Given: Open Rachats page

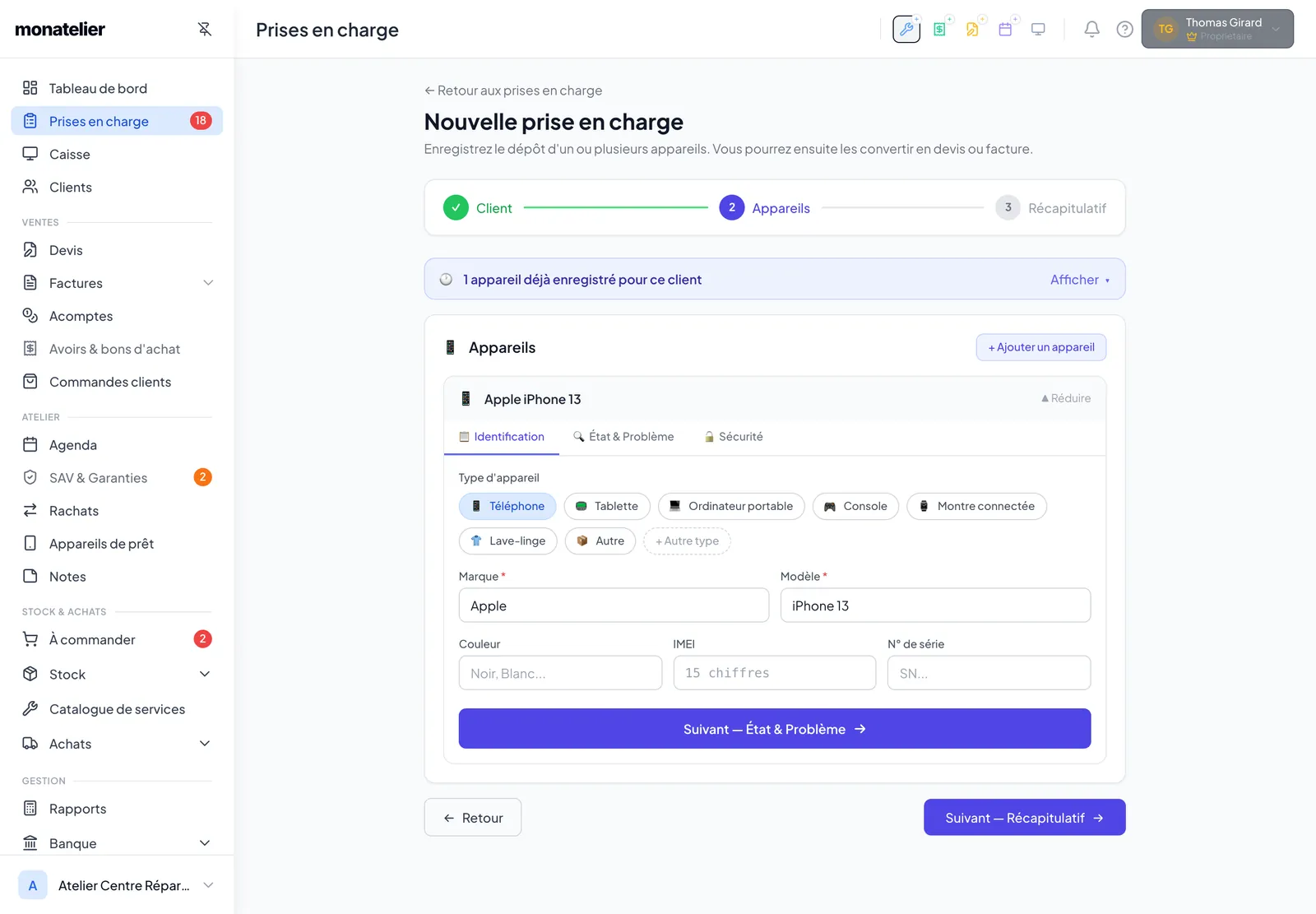Looking at the screenshot, I should point(117,511).
